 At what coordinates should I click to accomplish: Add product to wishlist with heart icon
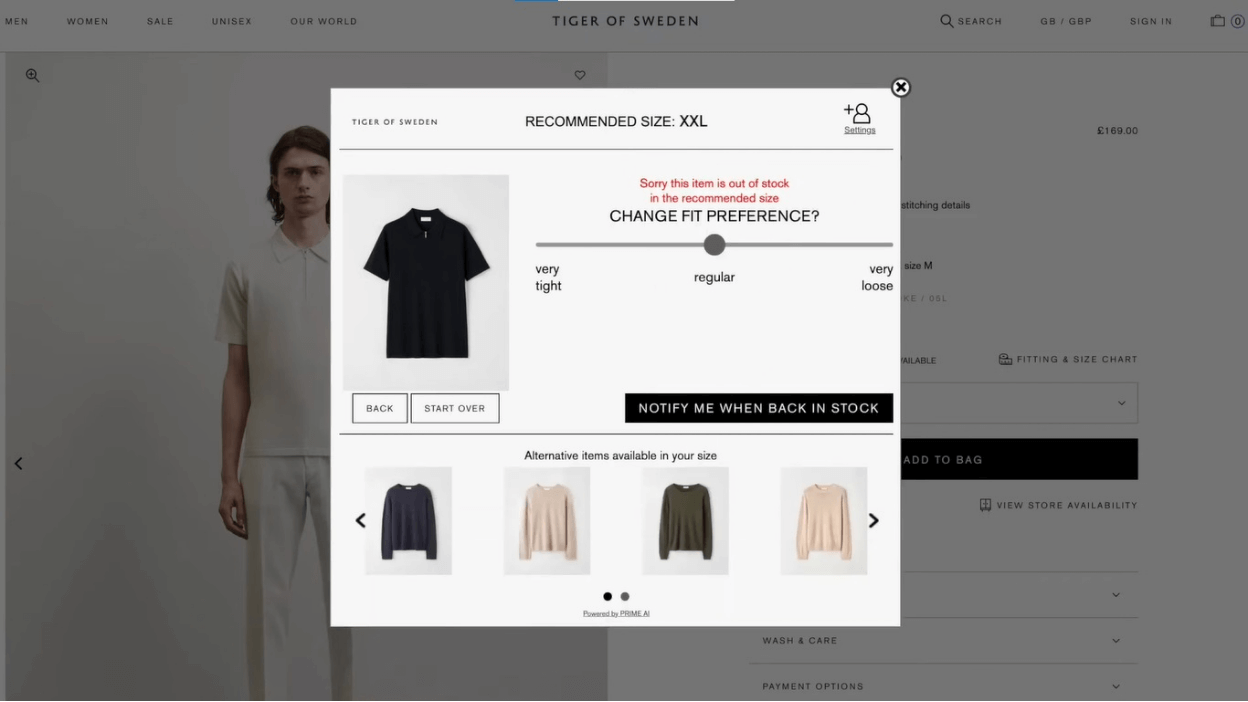(580, 75)
